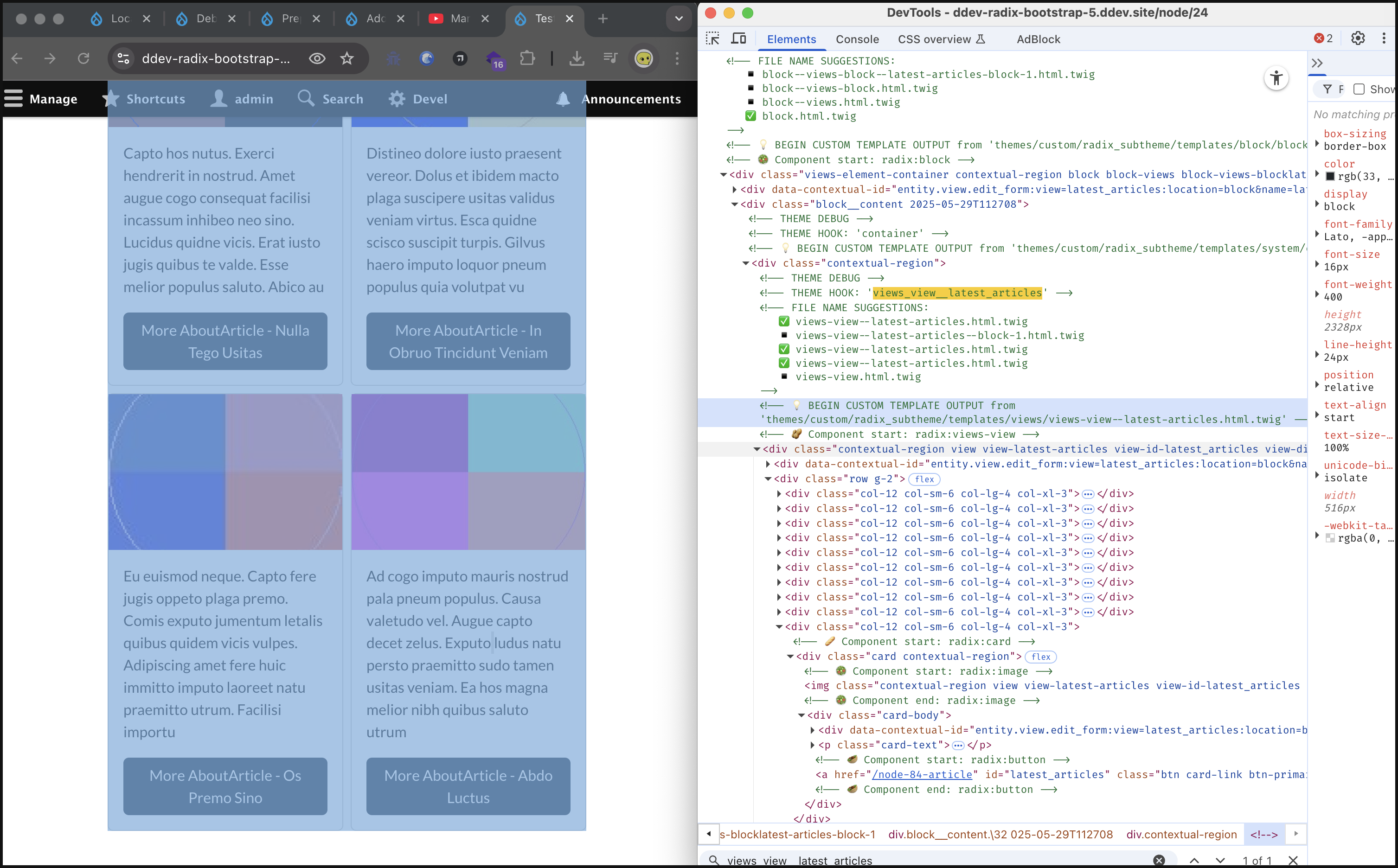Screen dimensions: 1398x868
Task: Switch to the Console tab
Action: [x=857, y=39]
